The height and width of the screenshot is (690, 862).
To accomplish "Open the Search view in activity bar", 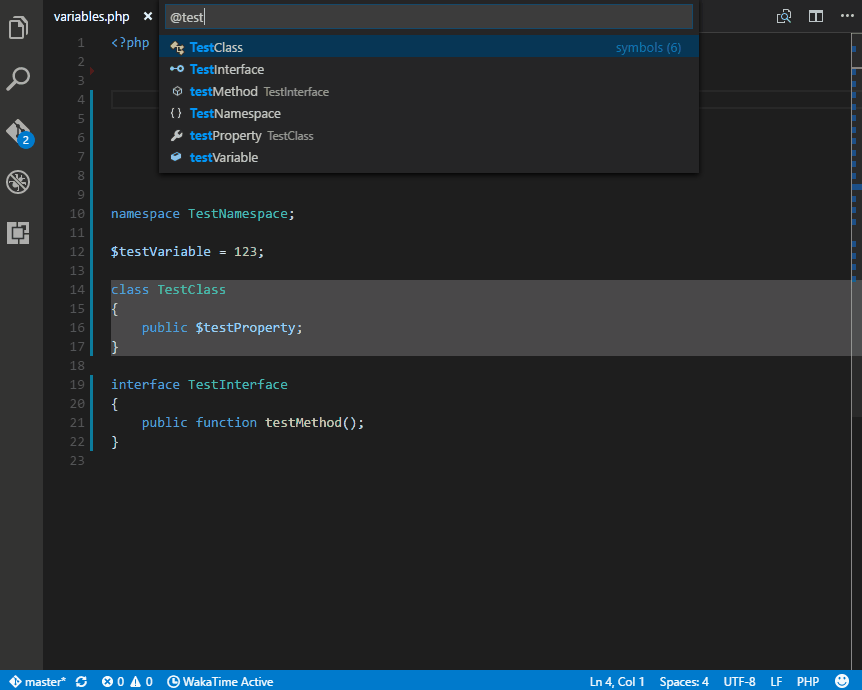I will pos(19,79).
